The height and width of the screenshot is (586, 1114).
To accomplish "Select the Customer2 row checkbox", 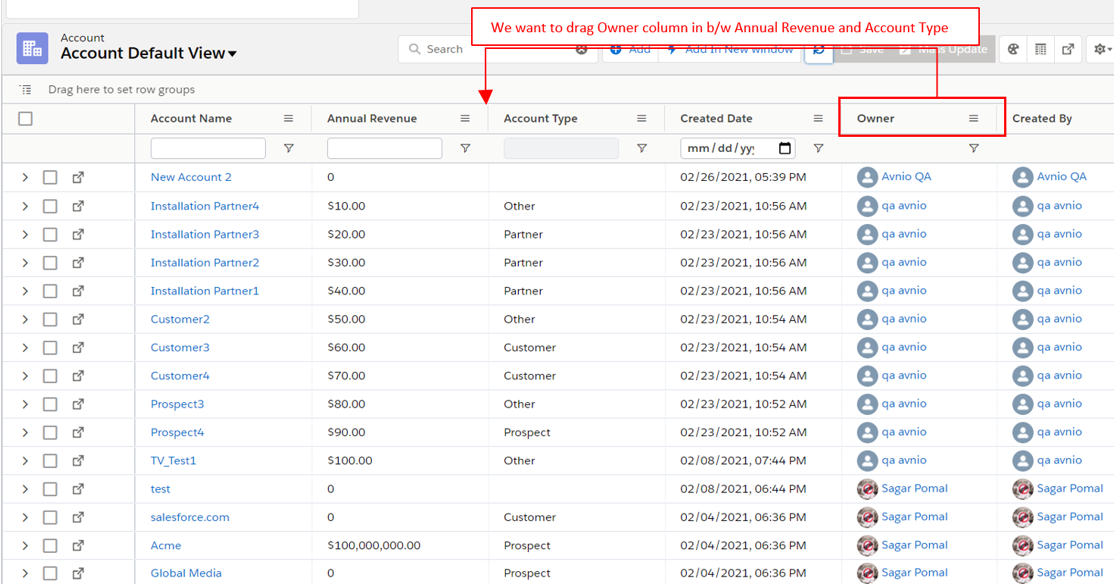I will 50,319.
